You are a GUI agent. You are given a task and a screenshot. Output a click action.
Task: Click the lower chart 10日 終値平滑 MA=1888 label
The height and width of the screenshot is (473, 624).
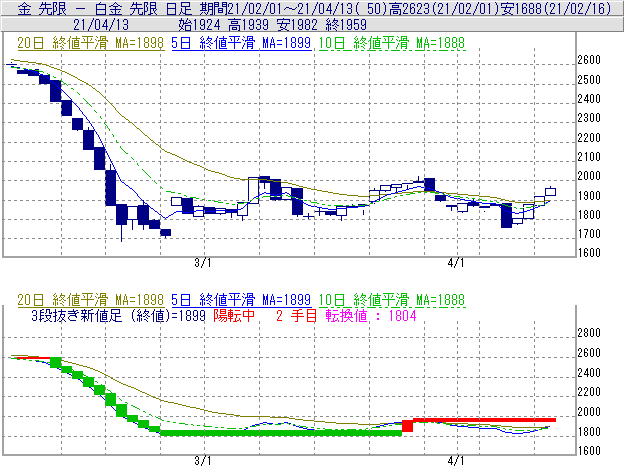(x=392, y=300)
